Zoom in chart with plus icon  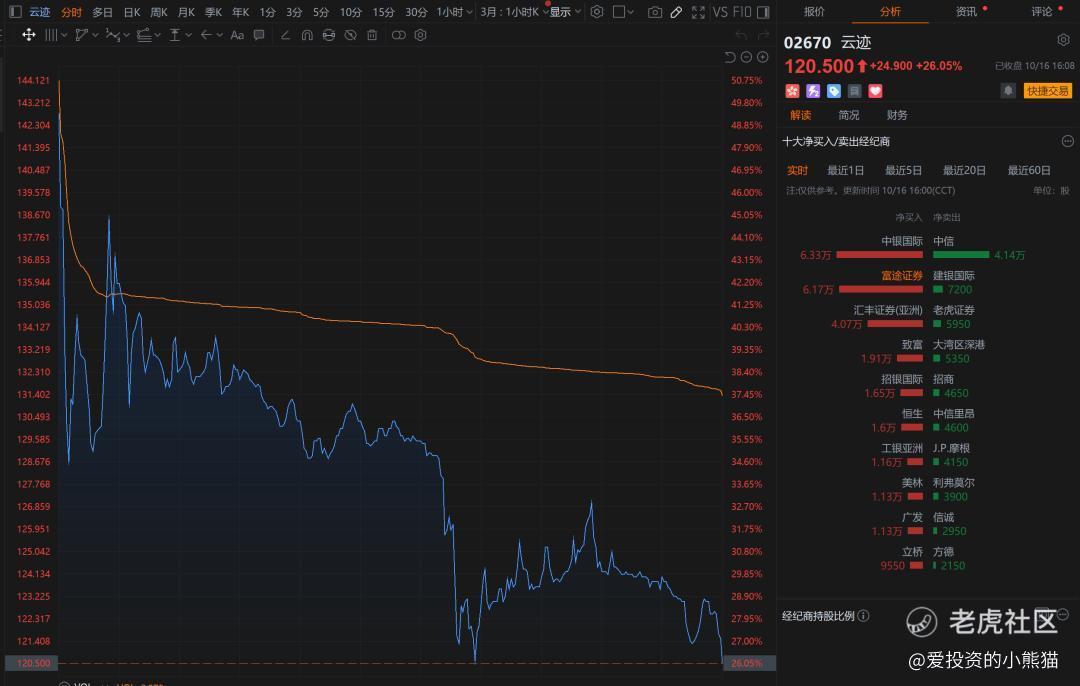762,57
